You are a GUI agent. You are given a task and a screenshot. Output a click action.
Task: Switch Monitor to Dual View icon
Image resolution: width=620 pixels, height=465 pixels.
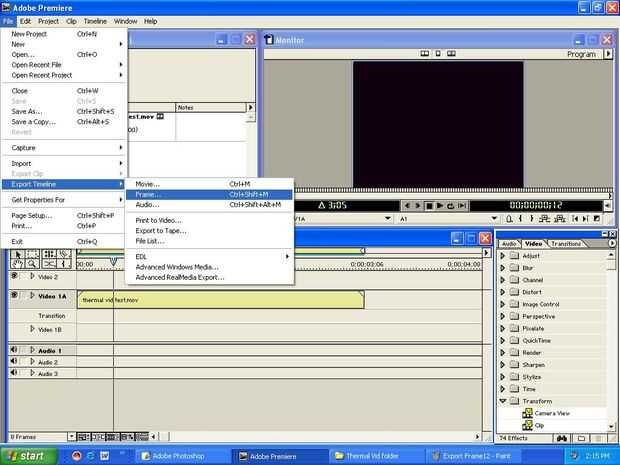[425, 53]
